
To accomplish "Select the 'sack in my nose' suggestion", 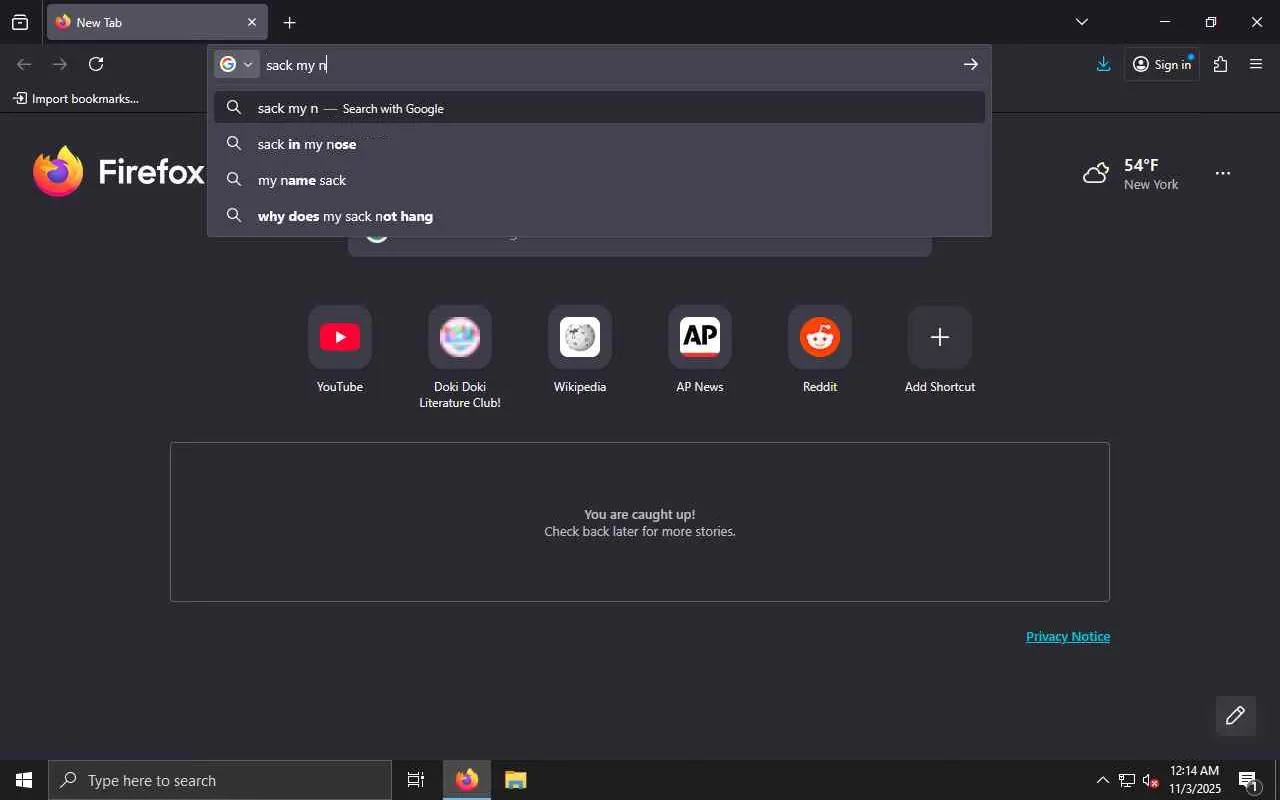I will tap(599, 144).
